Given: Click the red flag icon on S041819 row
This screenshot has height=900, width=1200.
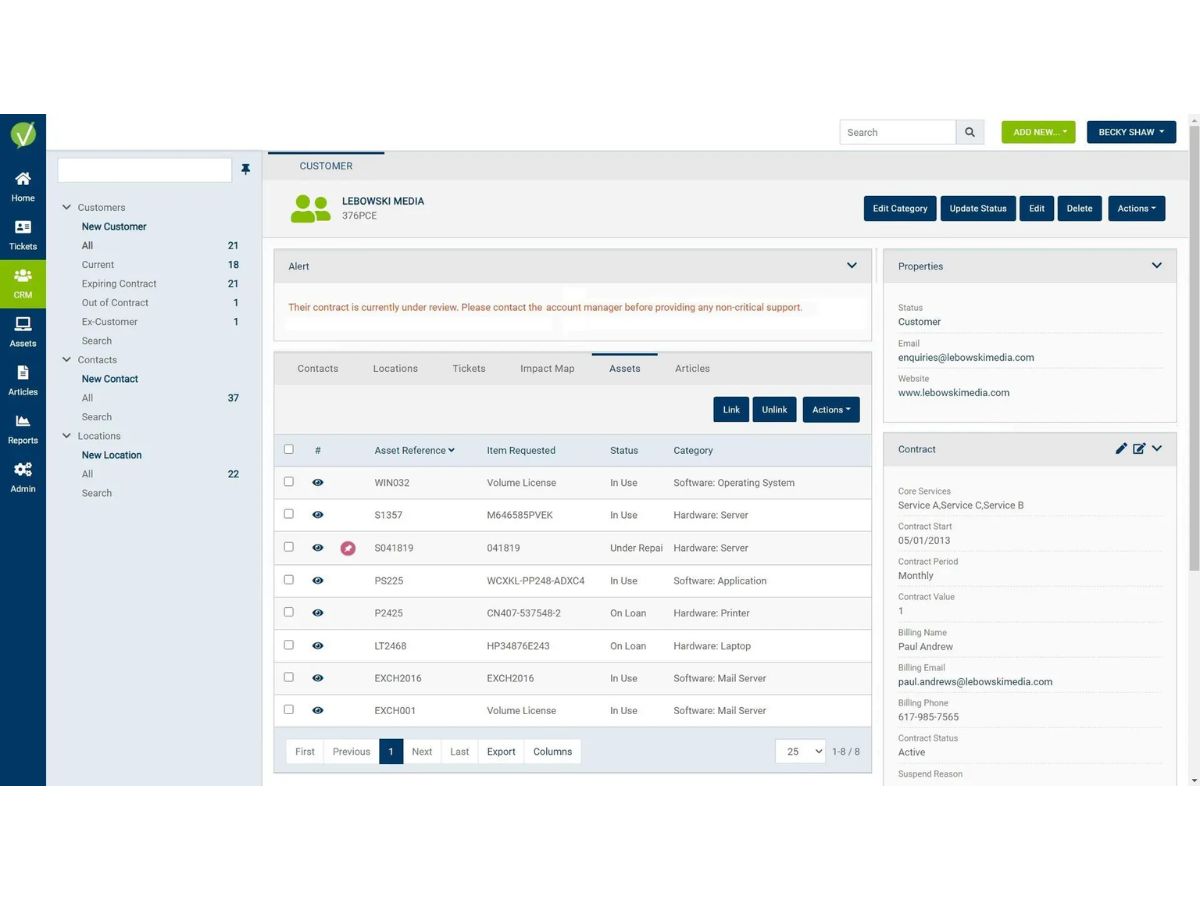Looking at the screenshot, I should pyautogui.click(x=348, y=548).
